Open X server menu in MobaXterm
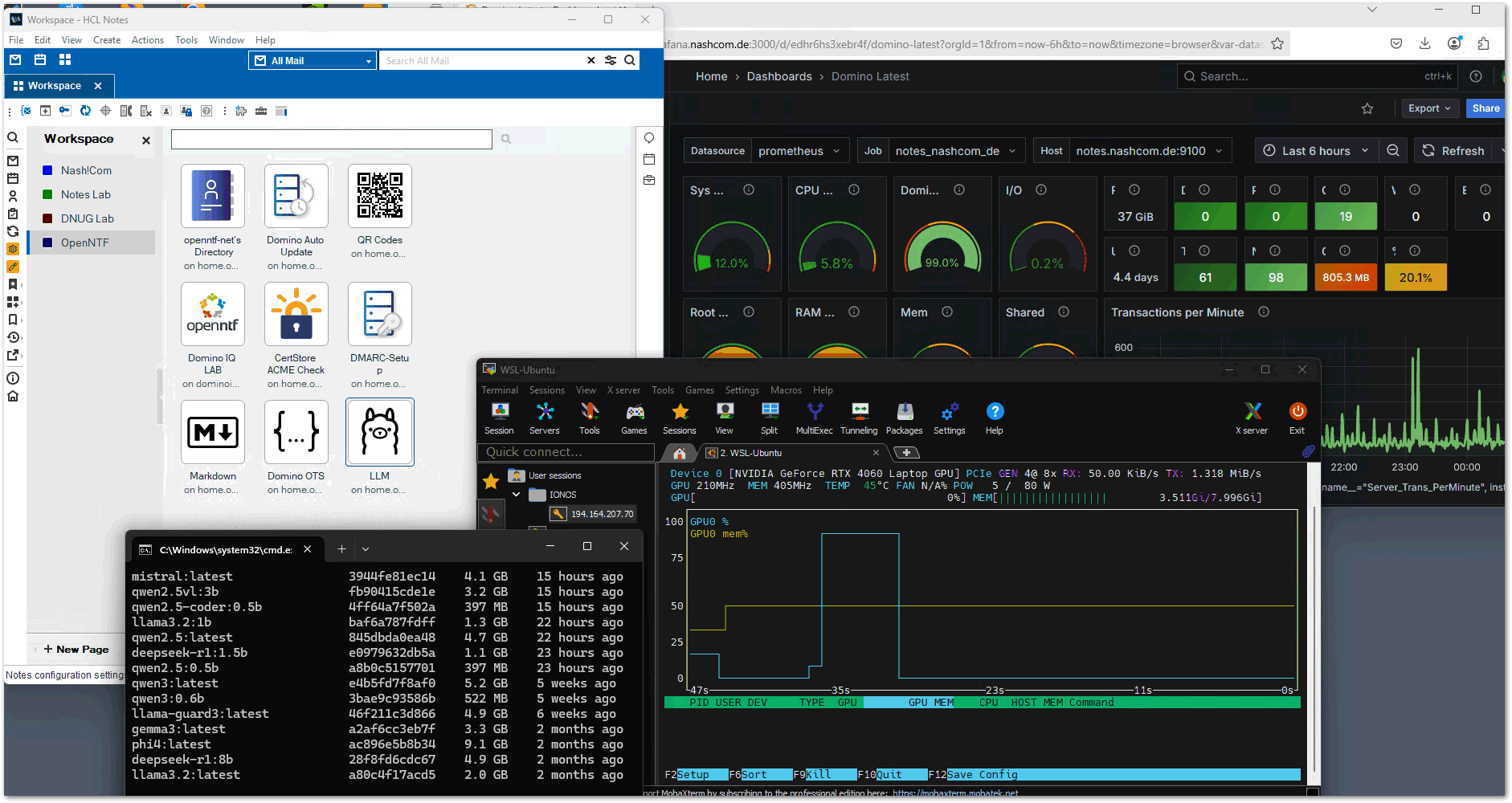 point(623,390)
